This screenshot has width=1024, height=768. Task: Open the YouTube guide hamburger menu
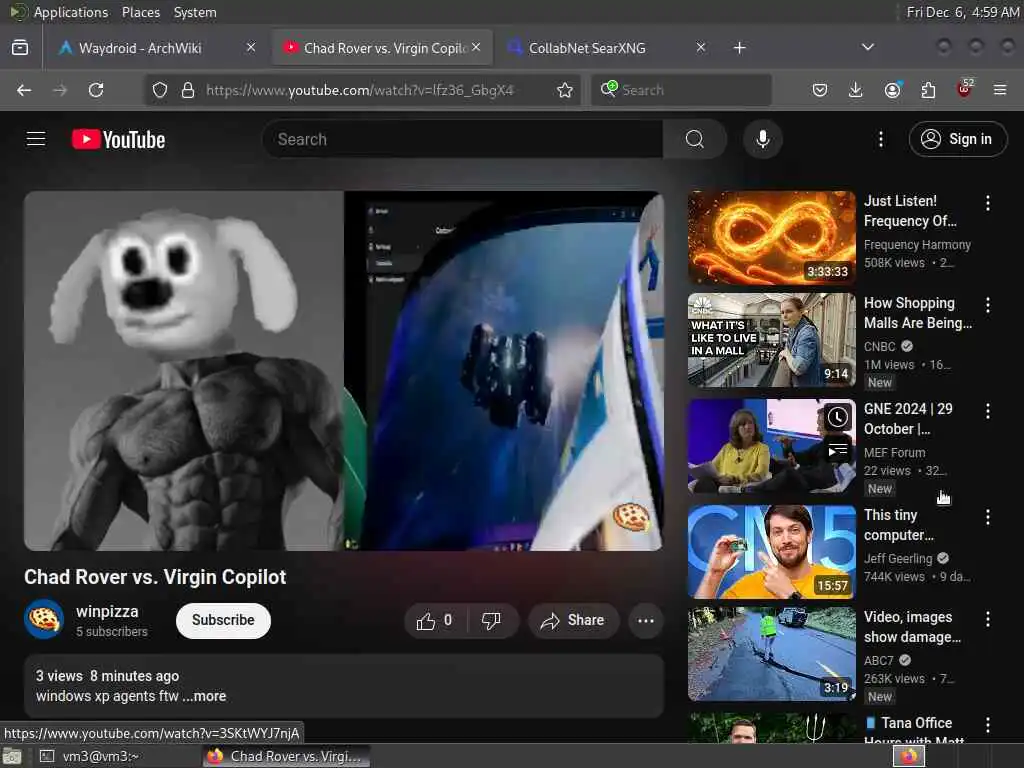click(x=36, y=139)
